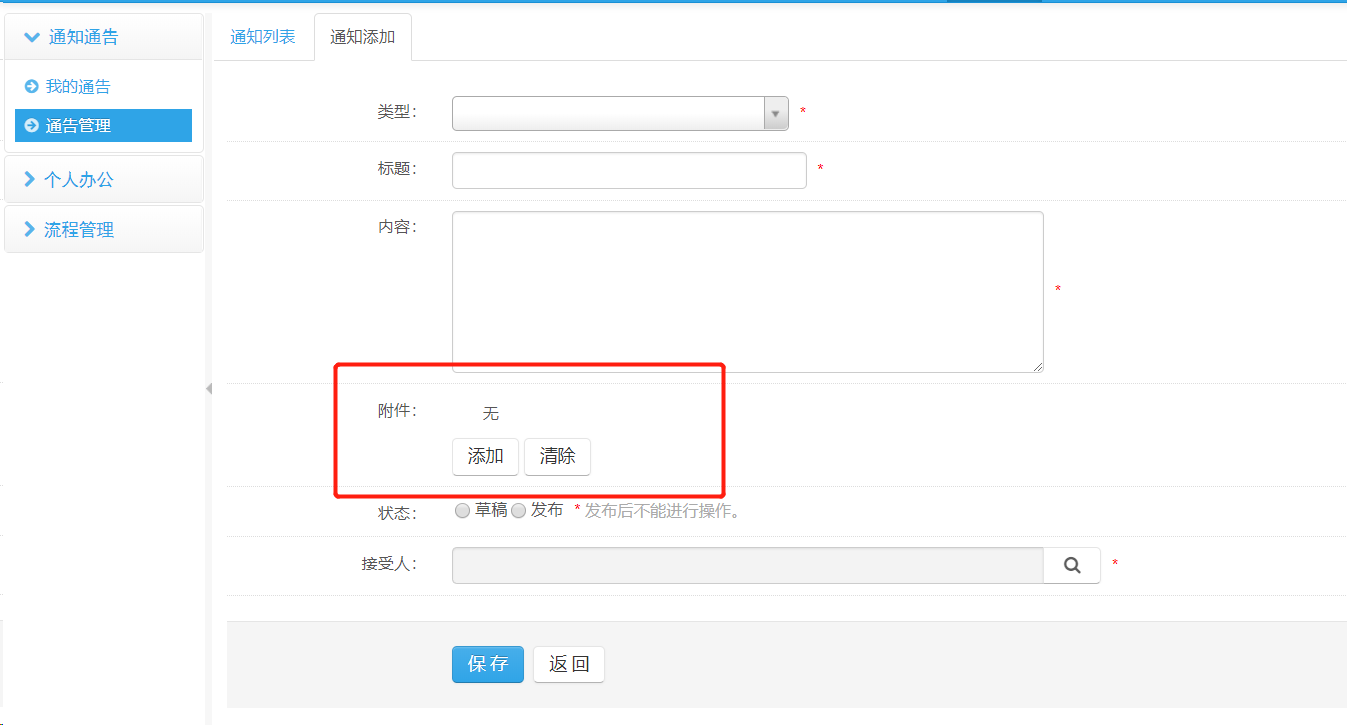Image resolution: width=1347 pixels, height=725 pixels.
Task: Click the chevron icon beside 通知通告
Action: coord(32,37)
